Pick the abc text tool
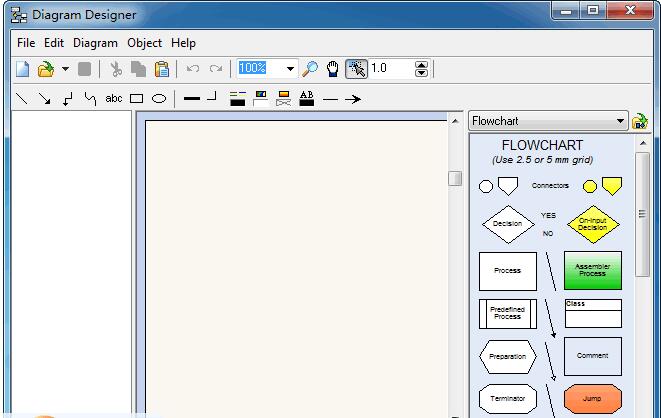Viewport: 661px width, 418px height. pyautogui.click(x=114, y=99)
